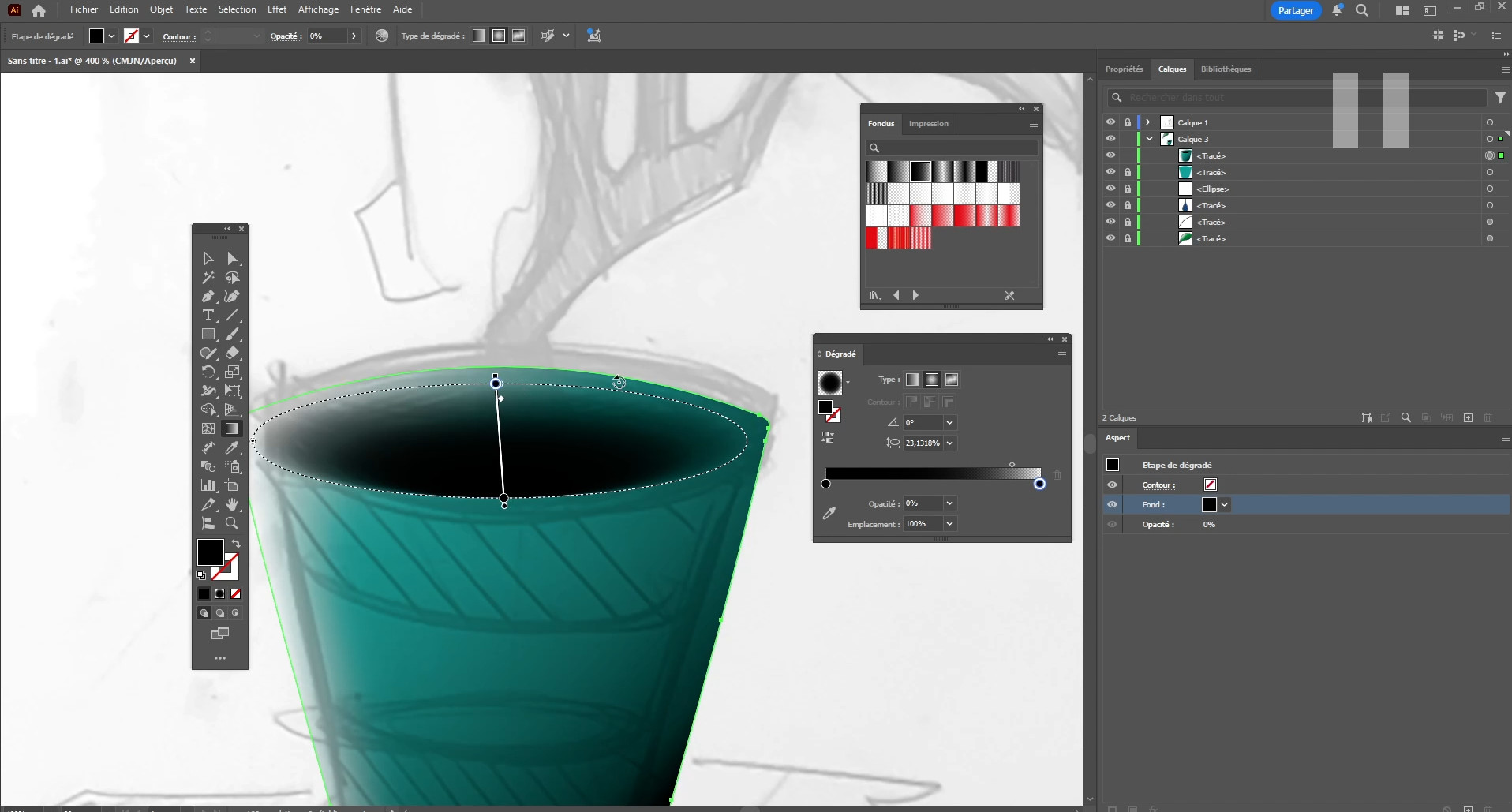The height and width of the screenshot is (812, 1512).
Task: Toggle visibility of Calque 1 layer
Action: 1110,122
